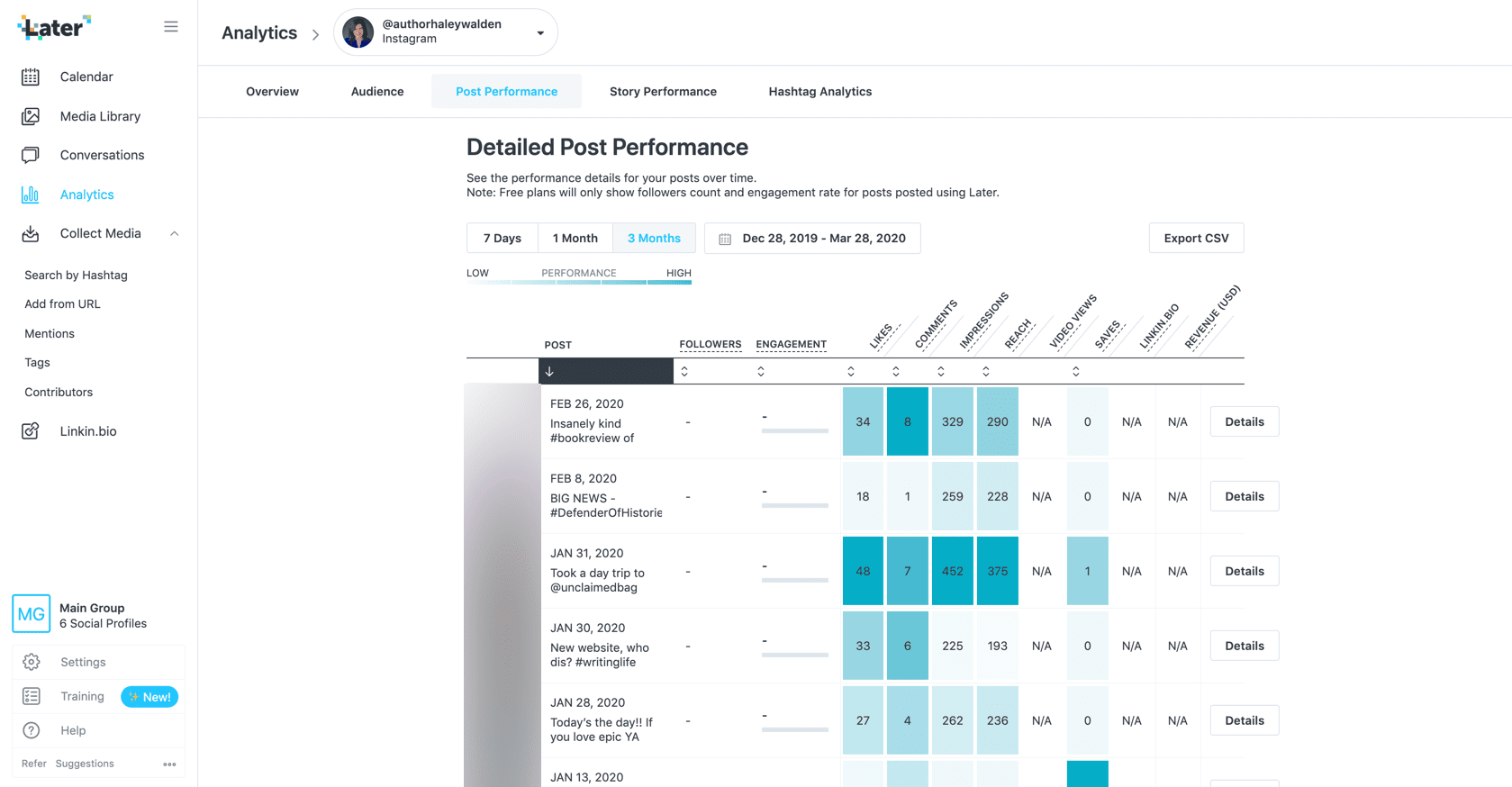The height and width of the screenshot is (787, 1512).
Task: Open Add from URL
Action: (62, 304)
